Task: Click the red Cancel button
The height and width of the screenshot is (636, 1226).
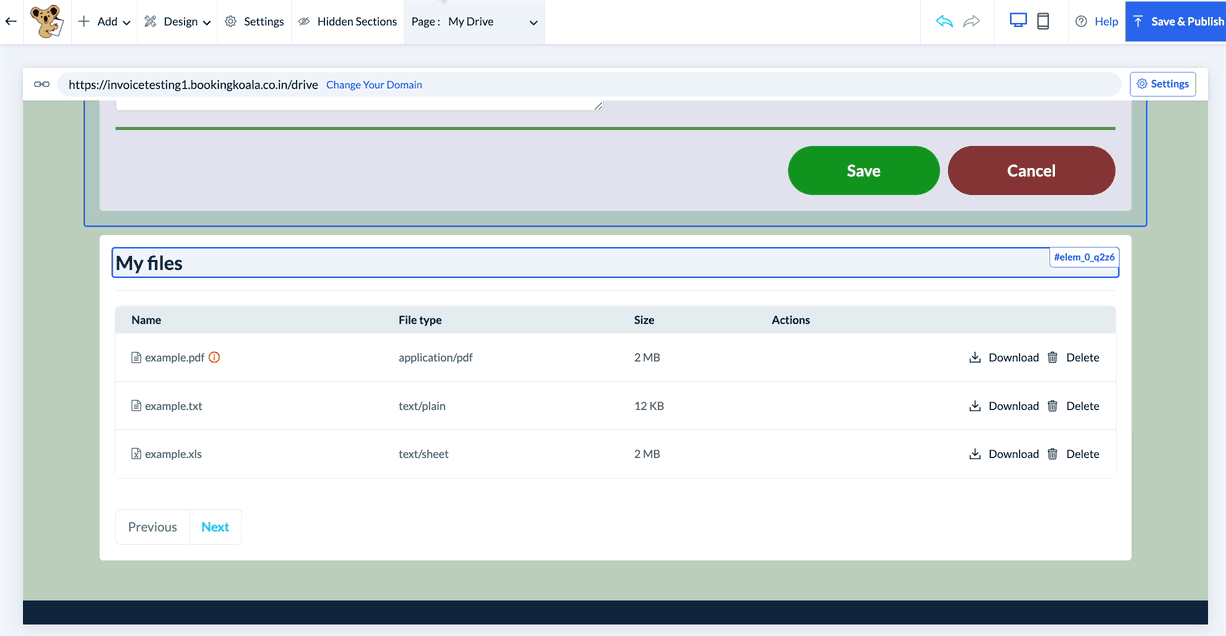Action: [x=1031, y=170]
